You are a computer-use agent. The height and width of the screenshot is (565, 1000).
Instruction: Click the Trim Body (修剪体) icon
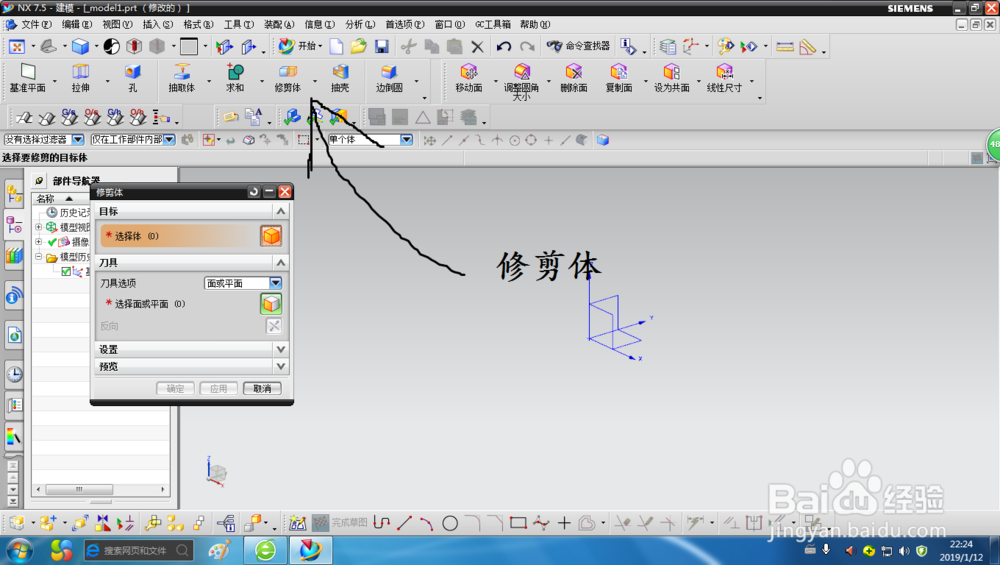[288, 78]
